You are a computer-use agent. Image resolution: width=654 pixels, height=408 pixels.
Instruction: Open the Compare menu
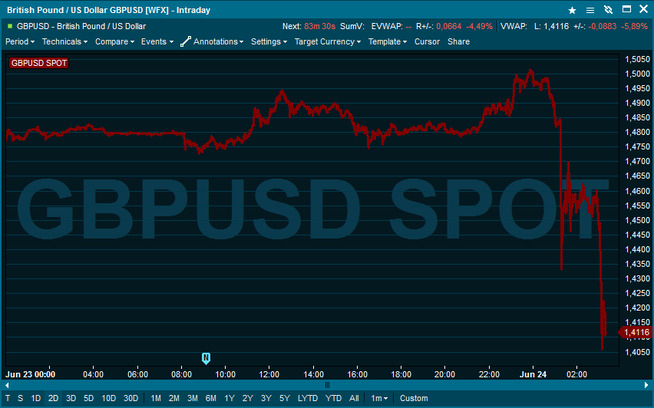click(x=114, y=42)
